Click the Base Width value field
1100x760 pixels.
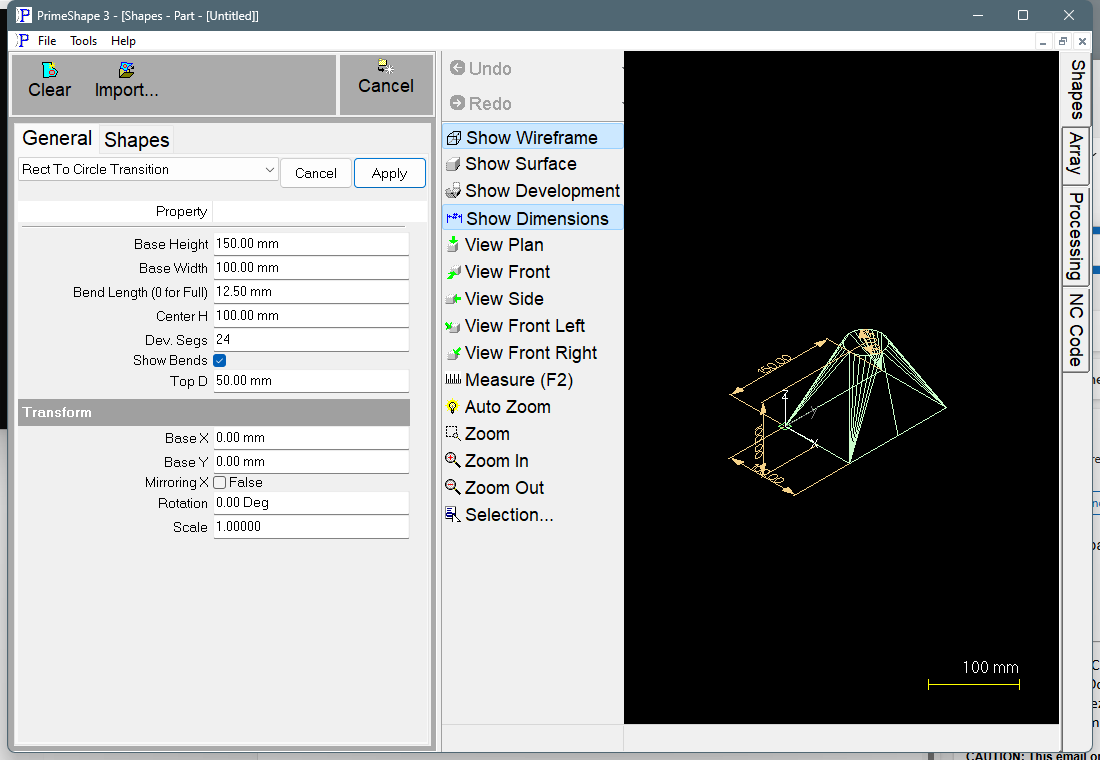[x=311, y=268]
